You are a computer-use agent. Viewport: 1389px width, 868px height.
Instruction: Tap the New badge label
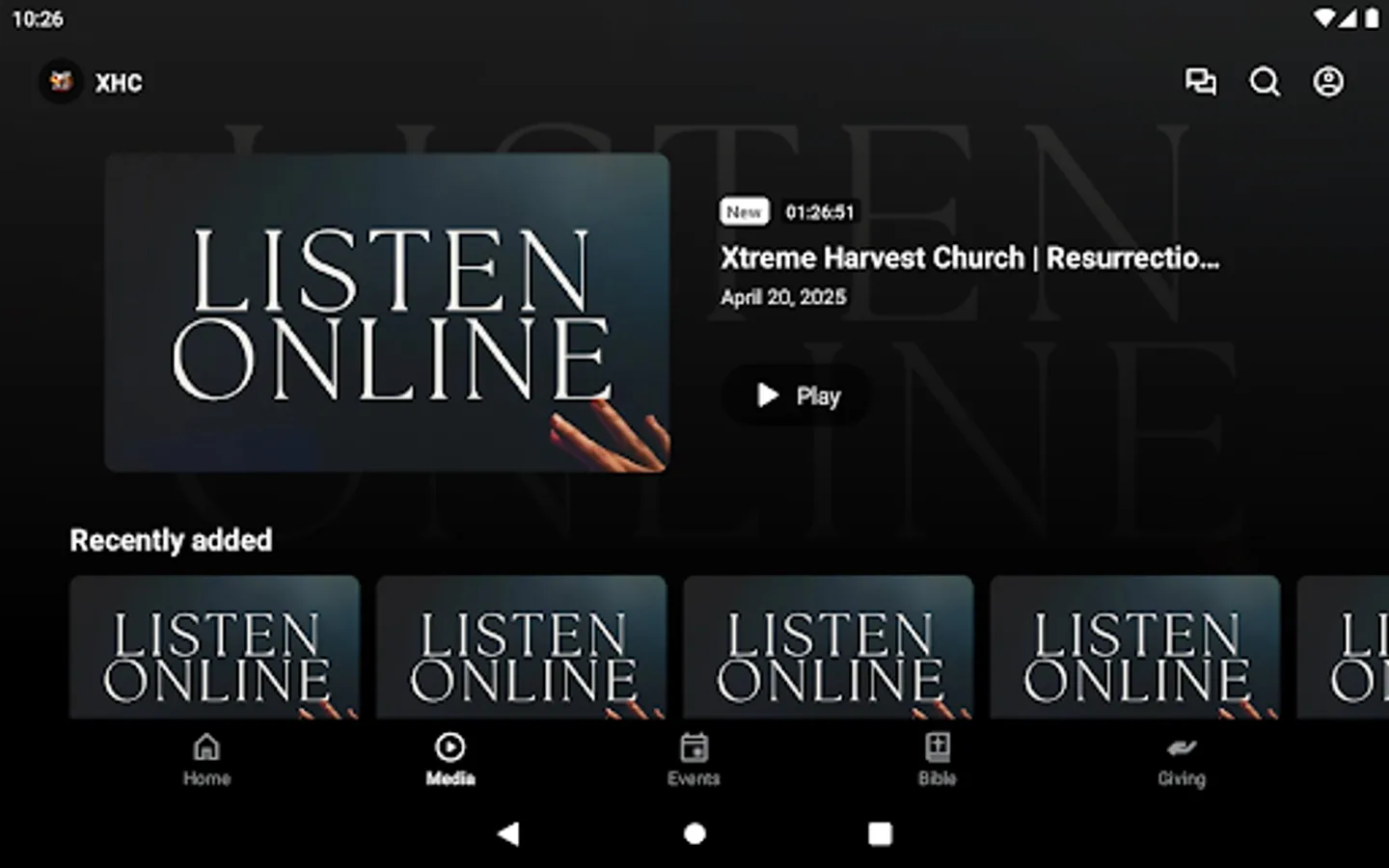pyautogui.click(x=744, y=212)
